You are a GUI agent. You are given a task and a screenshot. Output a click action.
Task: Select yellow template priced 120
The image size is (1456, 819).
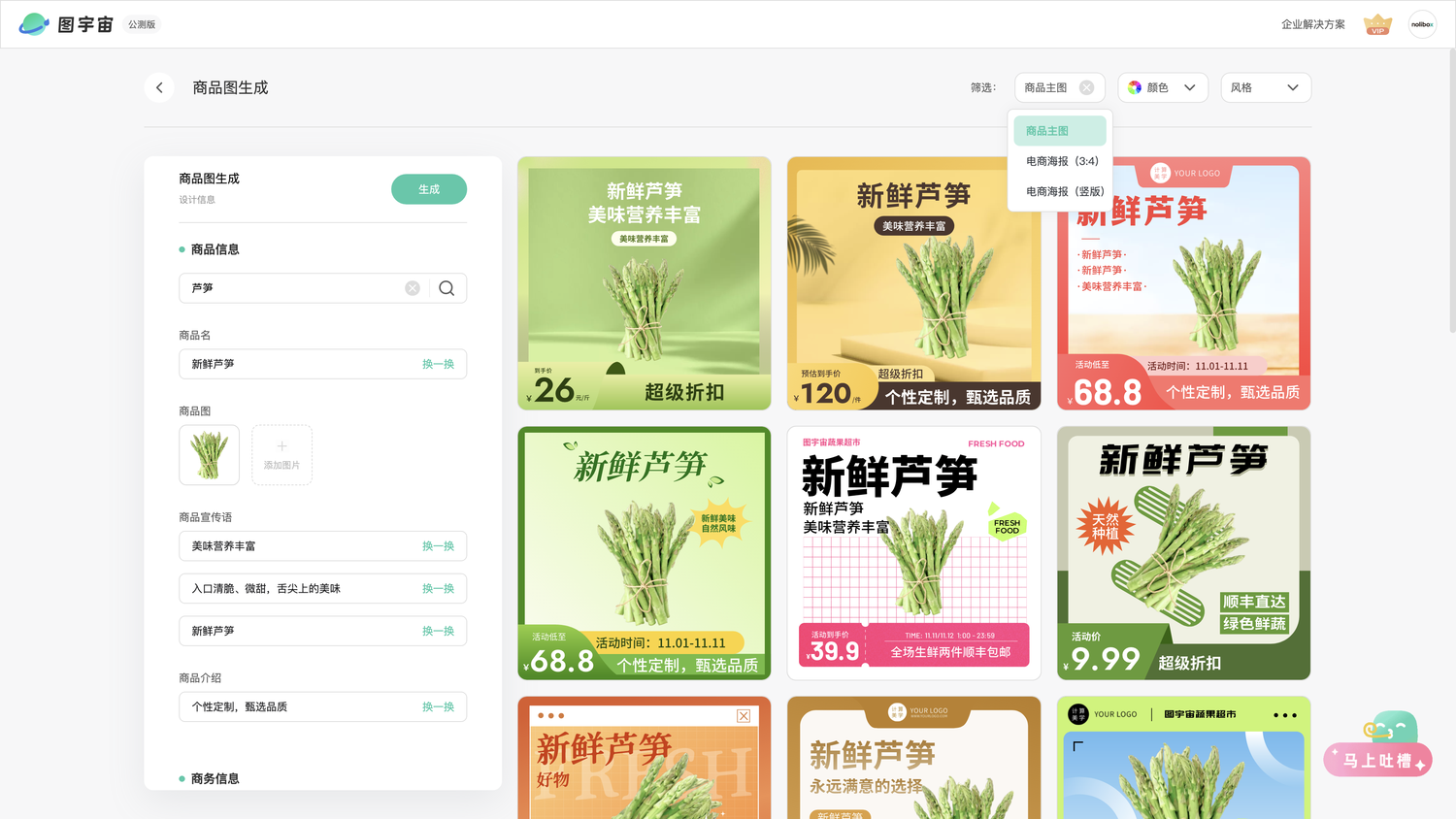(x=914, y=283)
